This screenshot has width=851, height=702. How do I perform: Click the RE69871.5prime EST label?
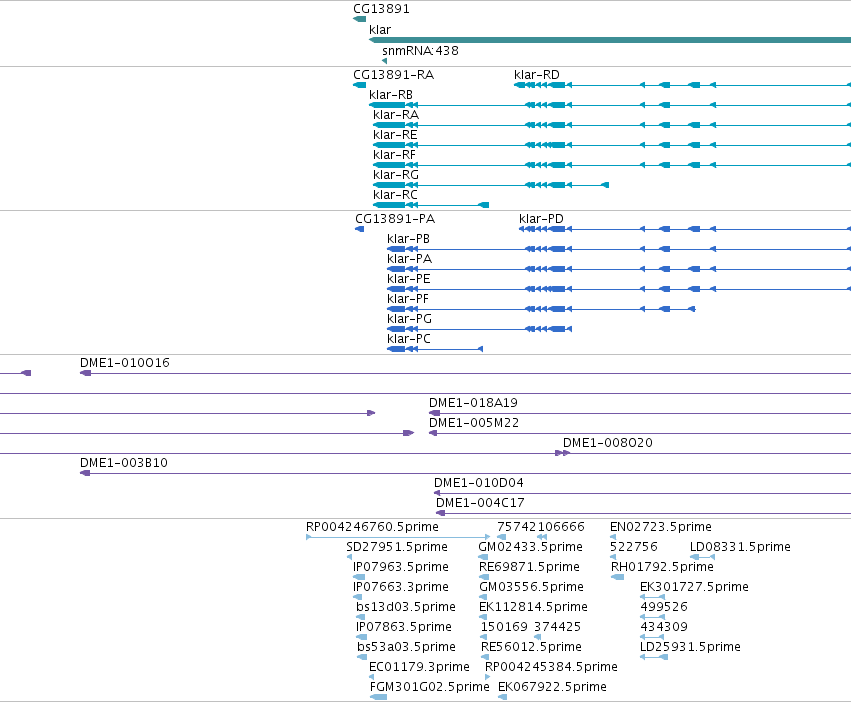coord(529,567)
